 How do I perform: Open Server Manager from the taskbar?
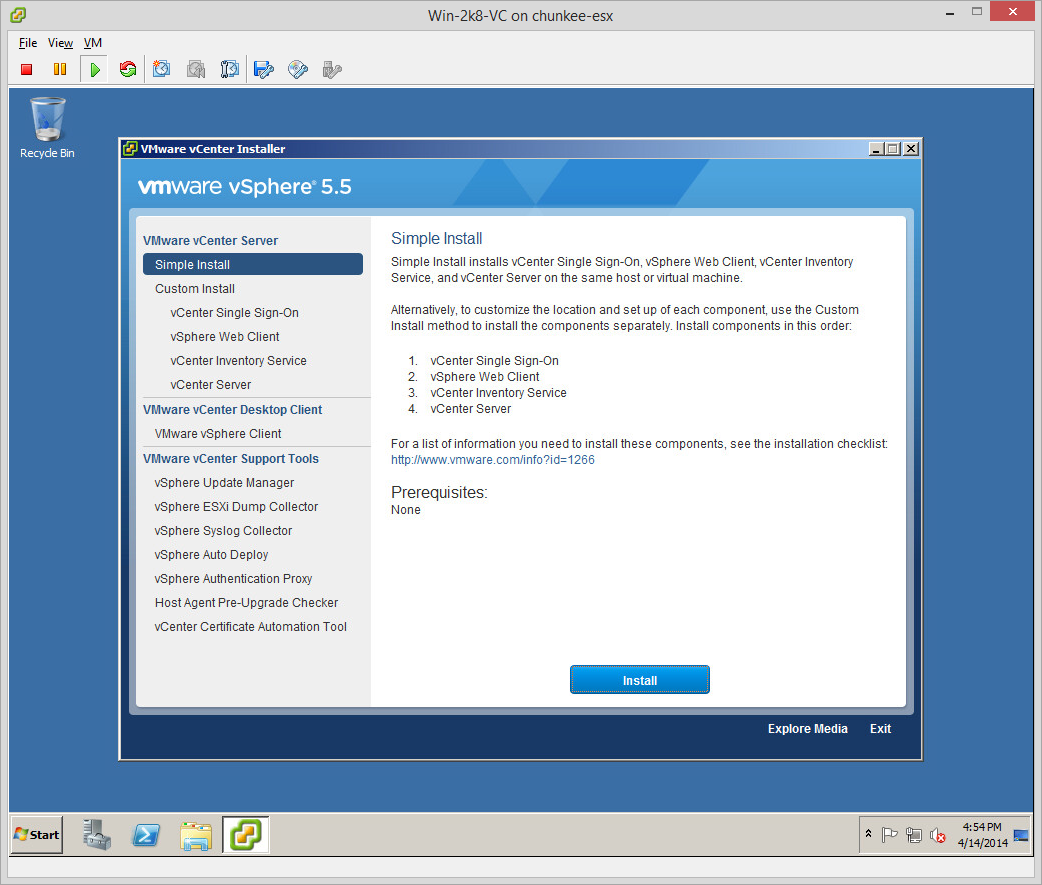pyautogui.click(x=98, y=835)
